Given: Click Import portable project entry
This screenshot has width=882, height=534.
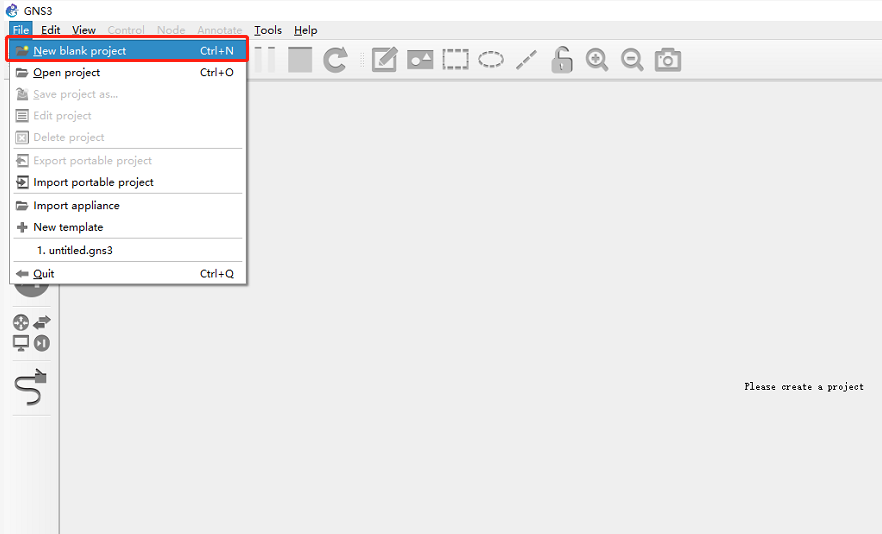Looking at the screenshot, I should point(128,182).
